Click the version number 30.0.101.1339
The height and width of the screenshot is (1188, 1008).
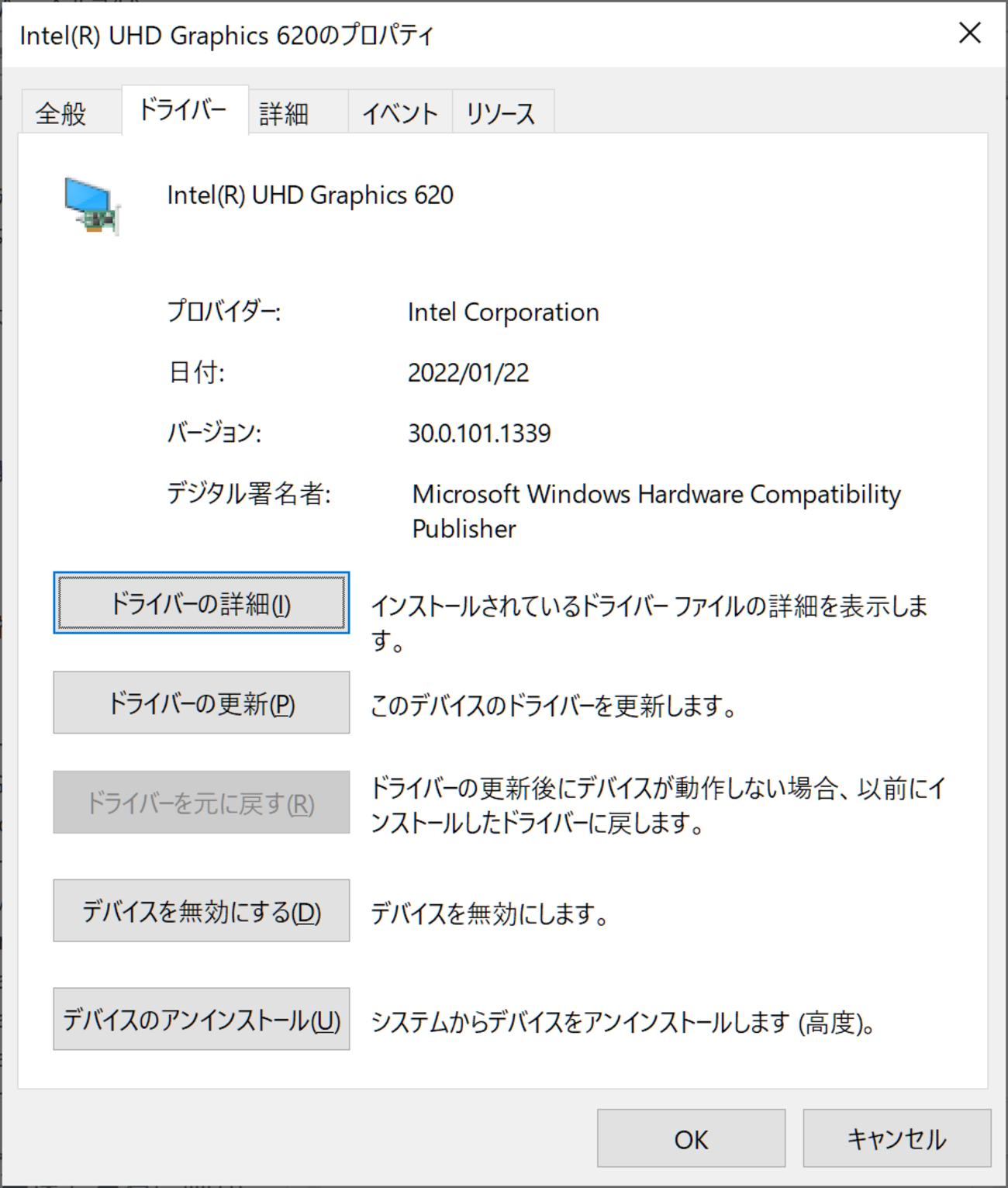479,433
